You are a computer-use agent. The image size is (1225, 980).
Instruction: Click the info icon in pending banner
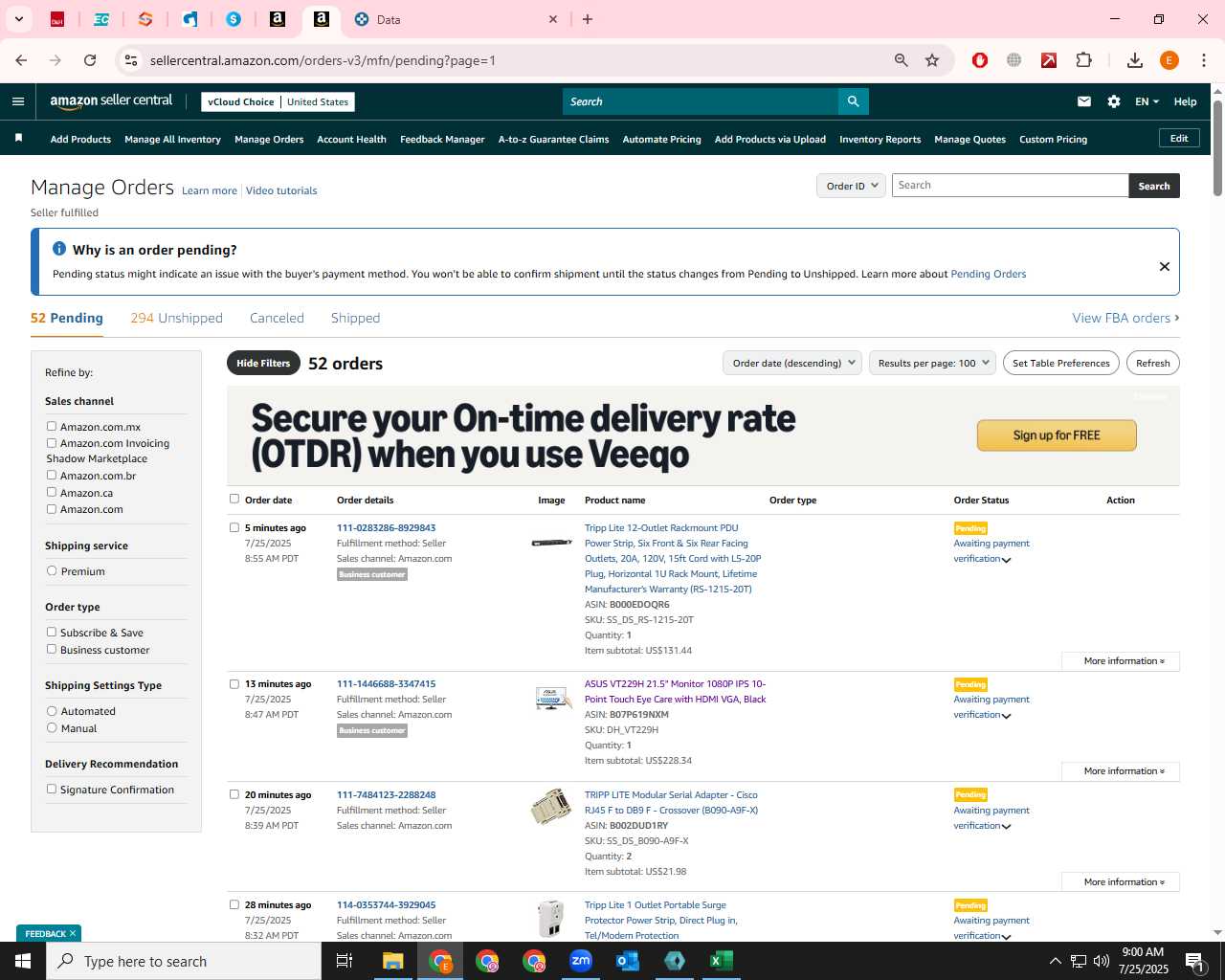pos(59,249)
